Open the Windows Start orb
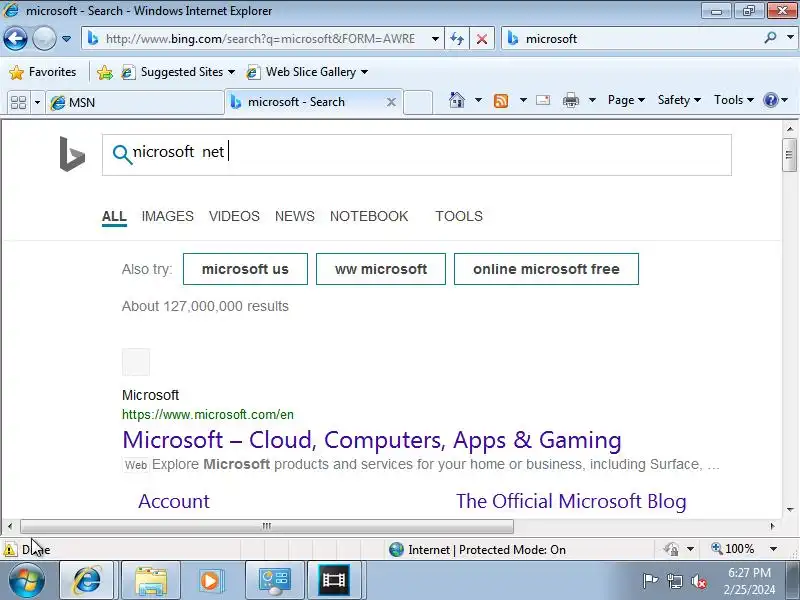The image size is (800, 600). (27, 580)
